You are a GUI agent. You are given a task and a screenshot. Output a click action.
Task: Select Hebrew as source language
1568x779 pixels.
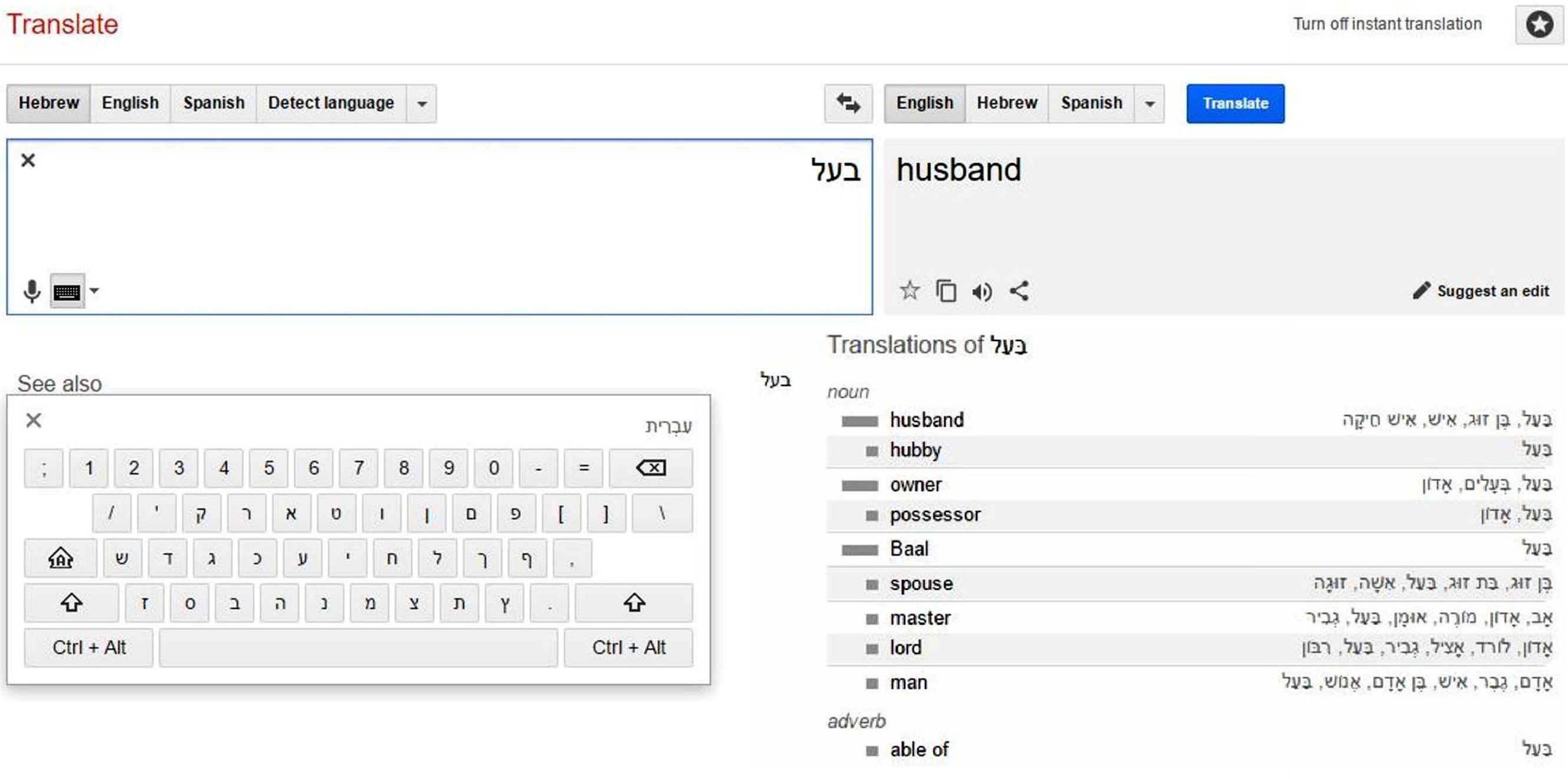tap(49, 103)
